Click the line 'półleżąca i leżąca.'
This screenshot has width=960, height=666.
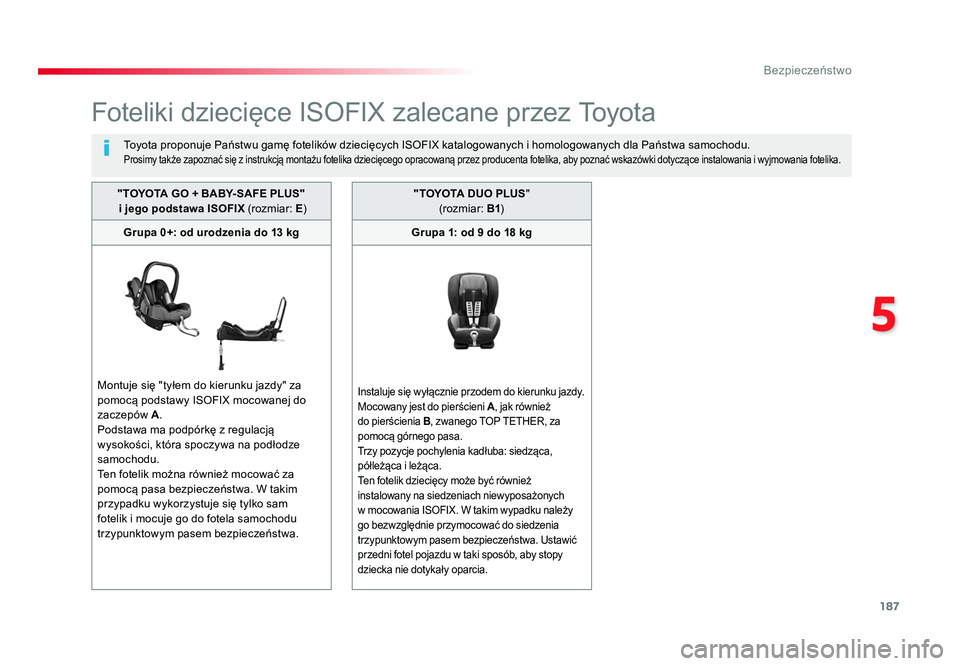point(399,466)
